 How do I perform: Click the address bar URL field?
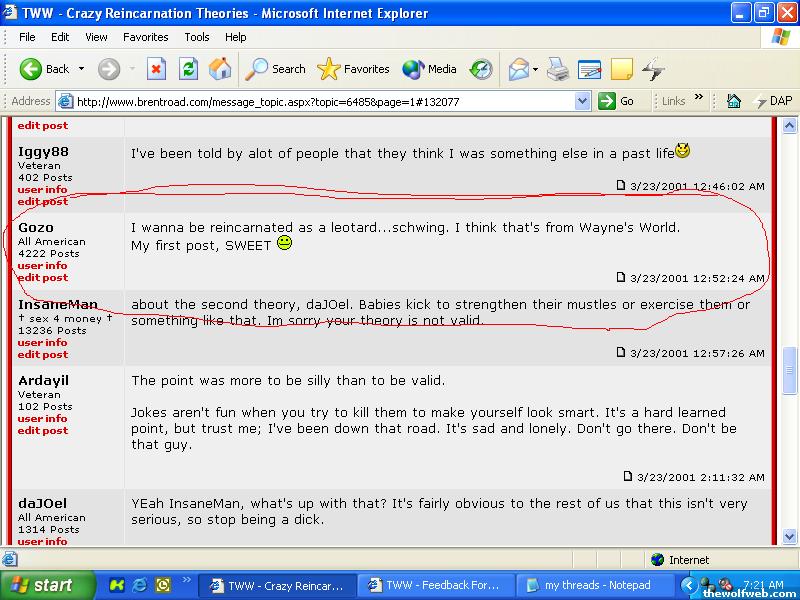(x=320, y=101)
